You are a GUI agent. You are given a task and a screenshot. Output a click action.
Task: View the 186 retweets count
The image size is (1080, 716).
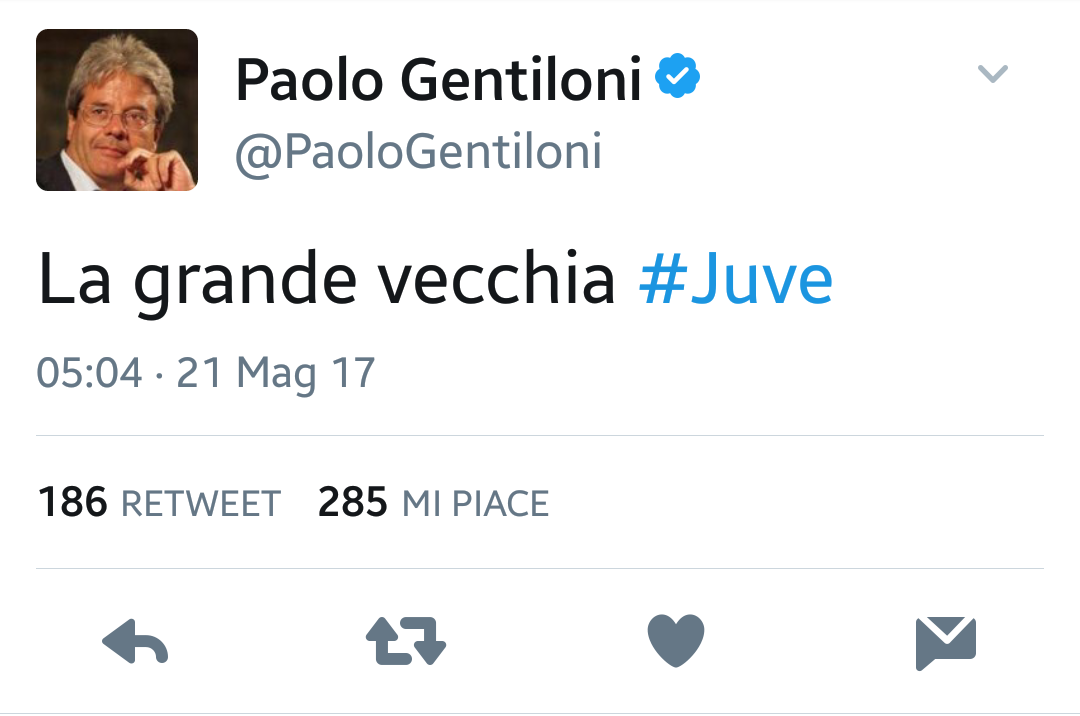click(72, 502)
